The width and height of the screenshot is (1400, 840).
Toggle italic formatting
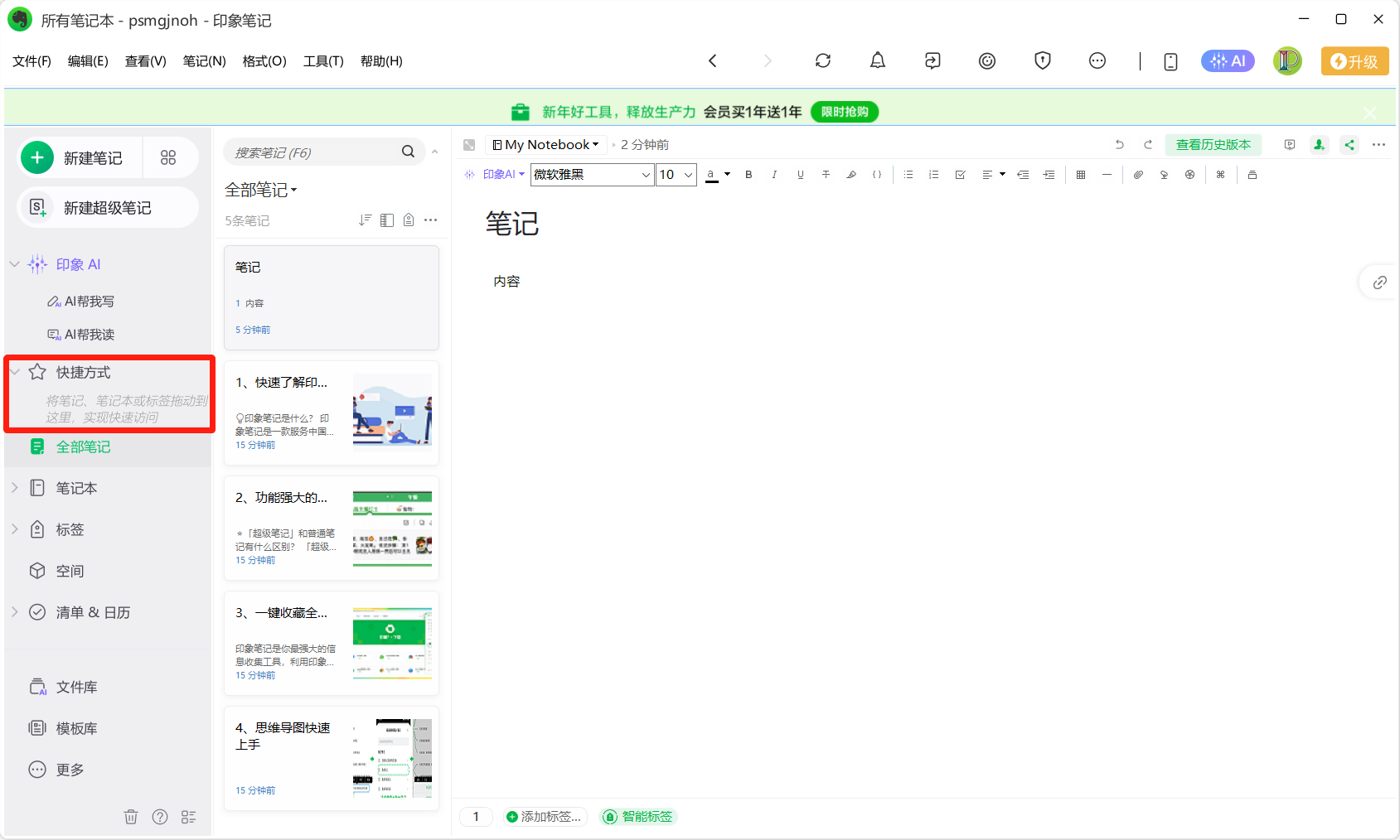click(774, 175)
